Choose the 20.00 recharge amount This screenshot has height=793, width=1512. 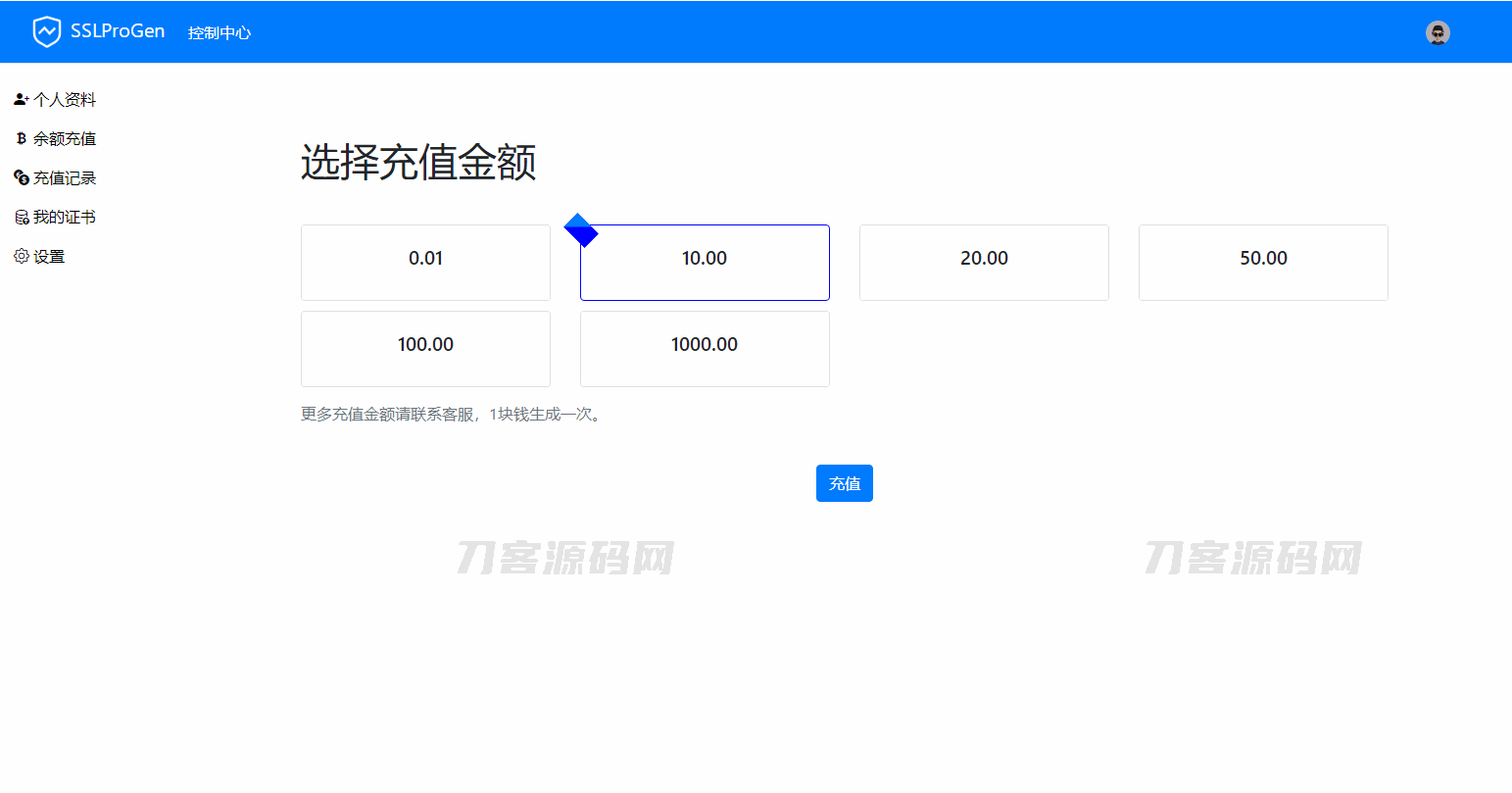click(984, 262)
